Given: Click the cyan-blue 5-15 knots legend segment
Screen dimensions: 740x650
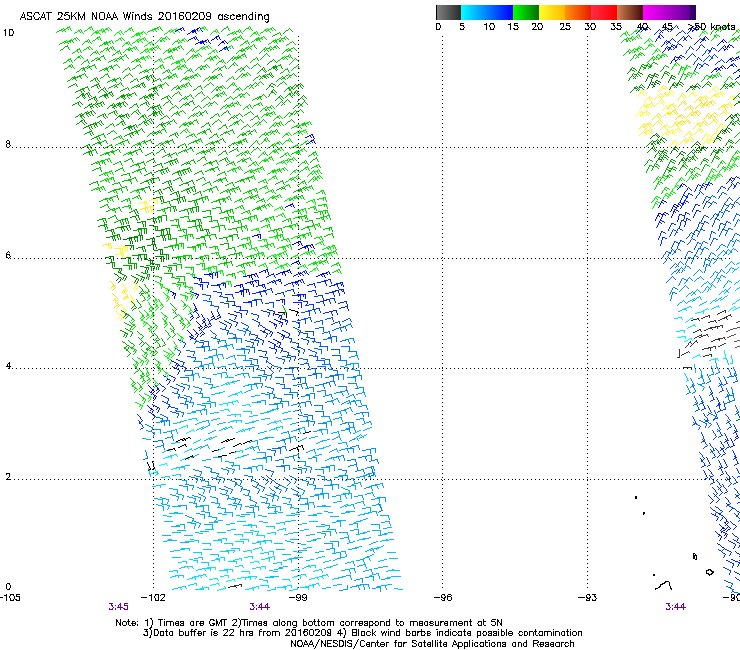Looking at the screenshot, I should click(x=487, y=12).
